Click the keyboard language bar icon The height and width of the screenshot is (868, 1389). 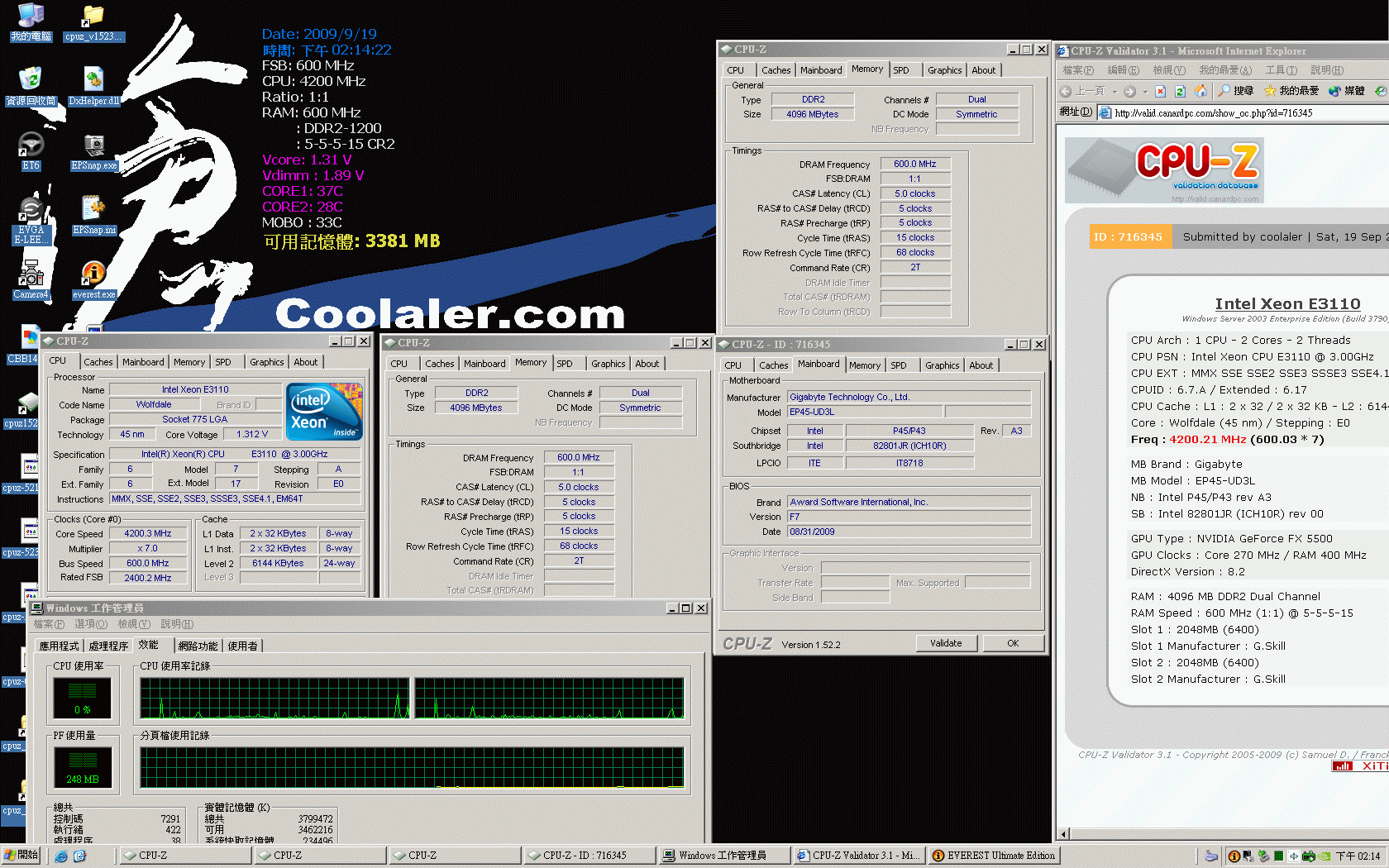1211,856
